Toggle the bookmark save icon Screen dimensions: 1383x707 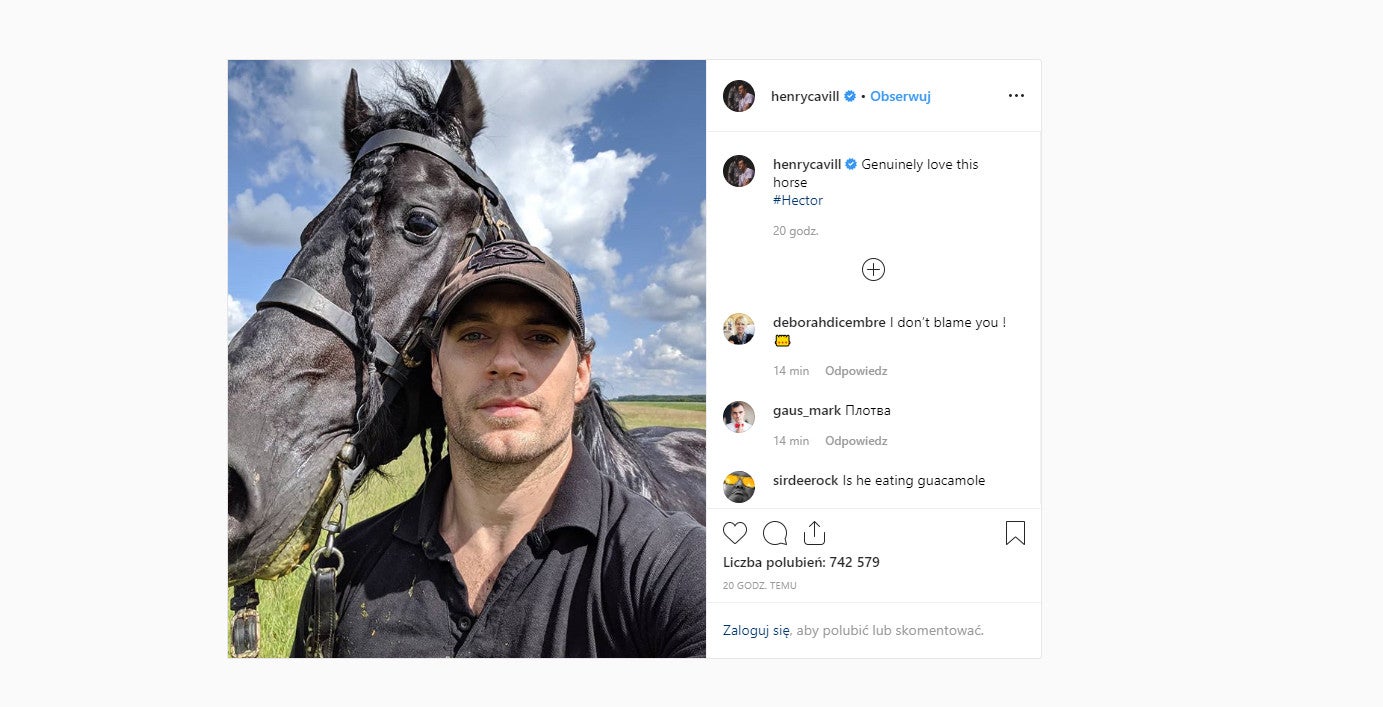pyautogui.click(x=1015, y=533)
